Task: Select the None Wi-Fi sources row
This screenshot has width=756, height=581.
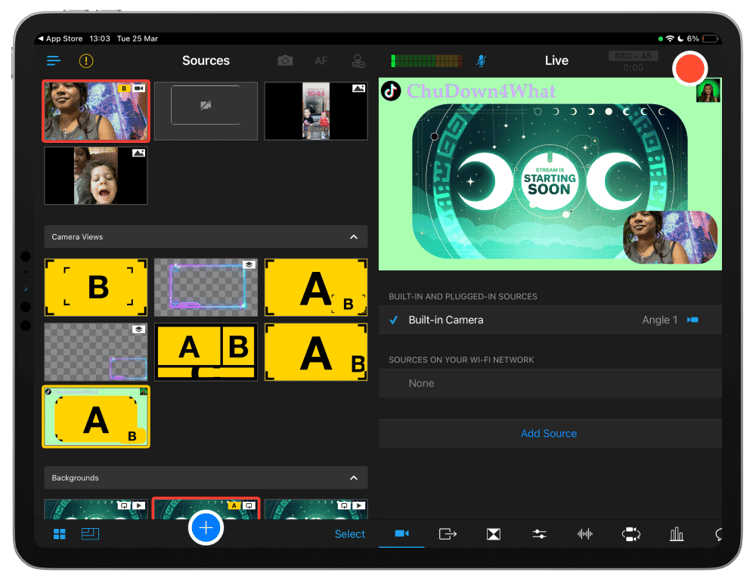Action: tap(550, 383)
